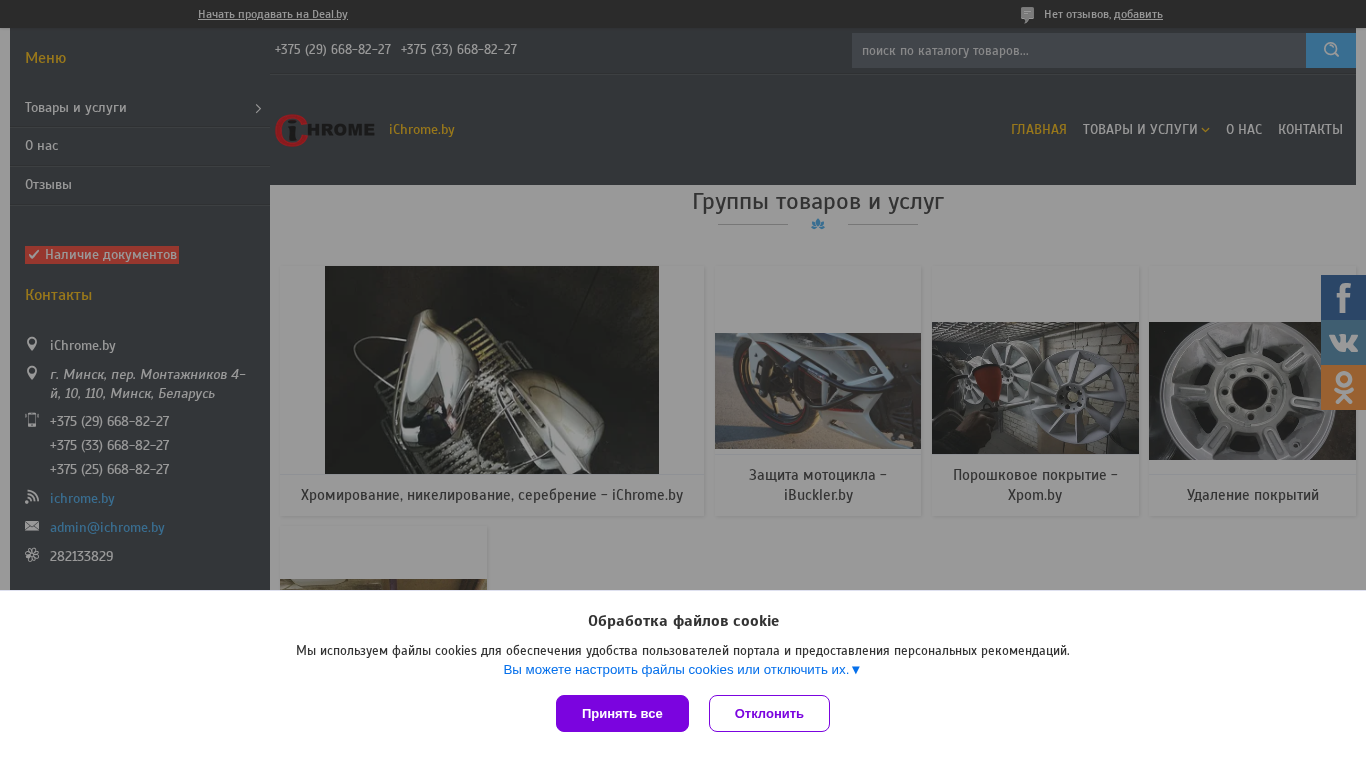Expand the sidebar Товары и услуги submenu arrow
The height and width of the screenshot is (768, 1366).
[x=258, y=108]
